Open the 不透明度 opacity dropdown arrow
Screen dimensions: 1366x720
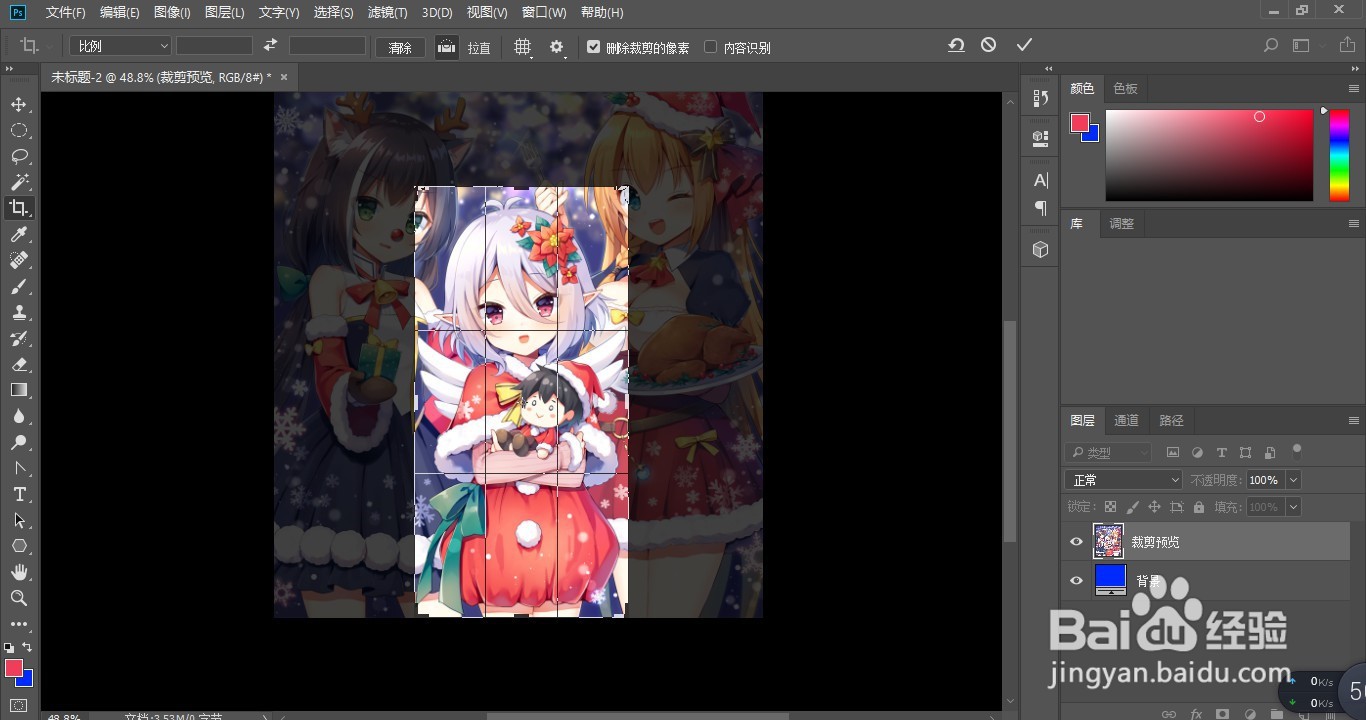point(1293,480)
